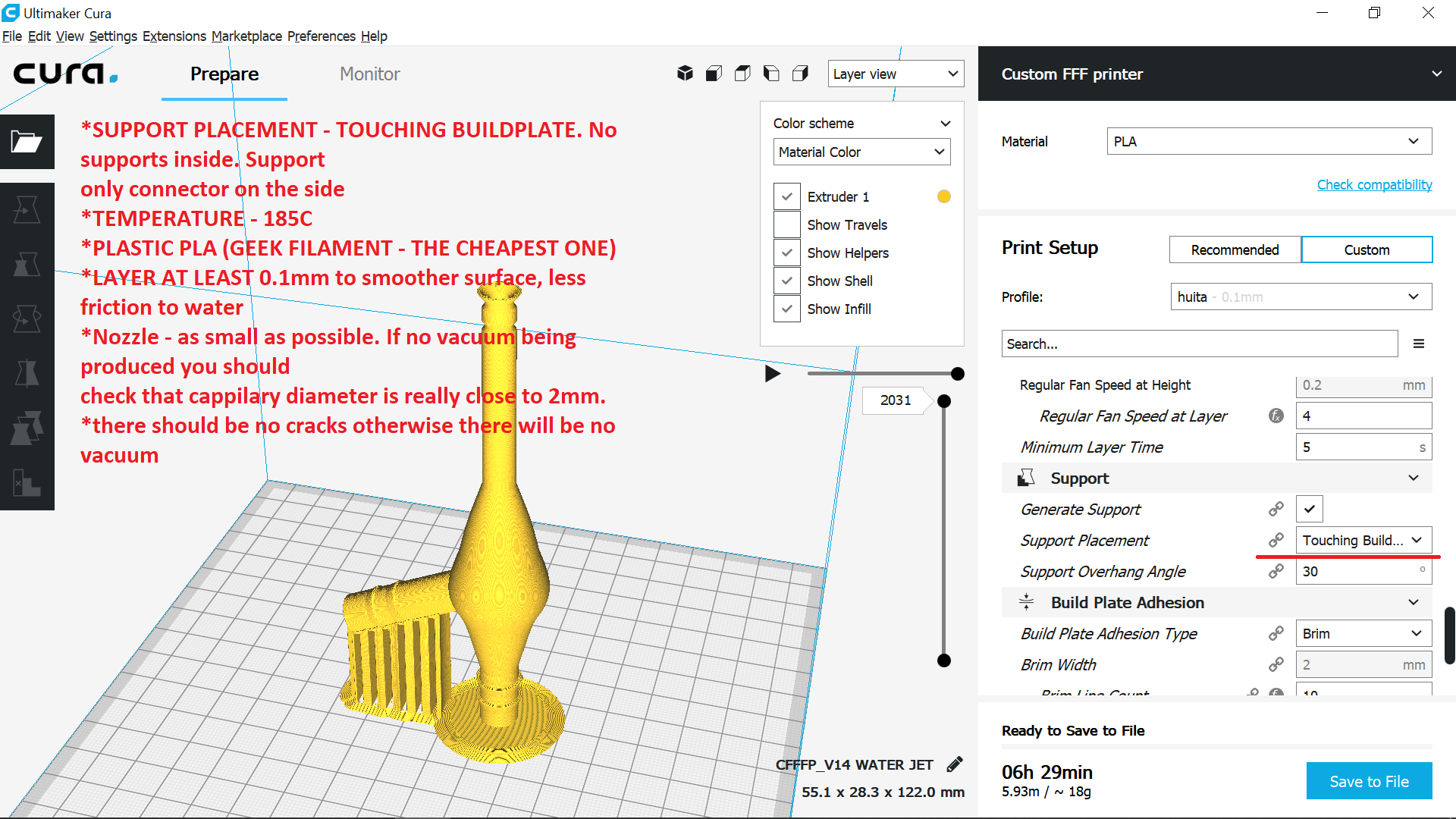The height and width of the screenshot is (819, 1456).
Task: Click fx icon for Regular Fan Speed at Layer
Action: (x=1276, y=416)
